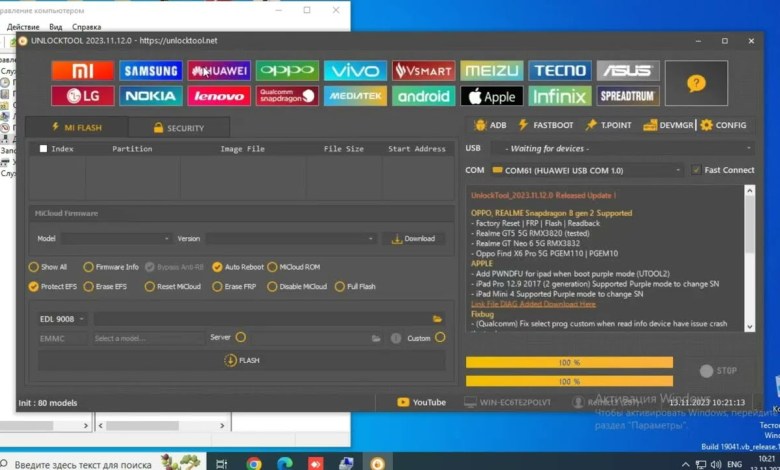
Task: Disable the Fast Connect checkbox
Action: coord(697,170)
